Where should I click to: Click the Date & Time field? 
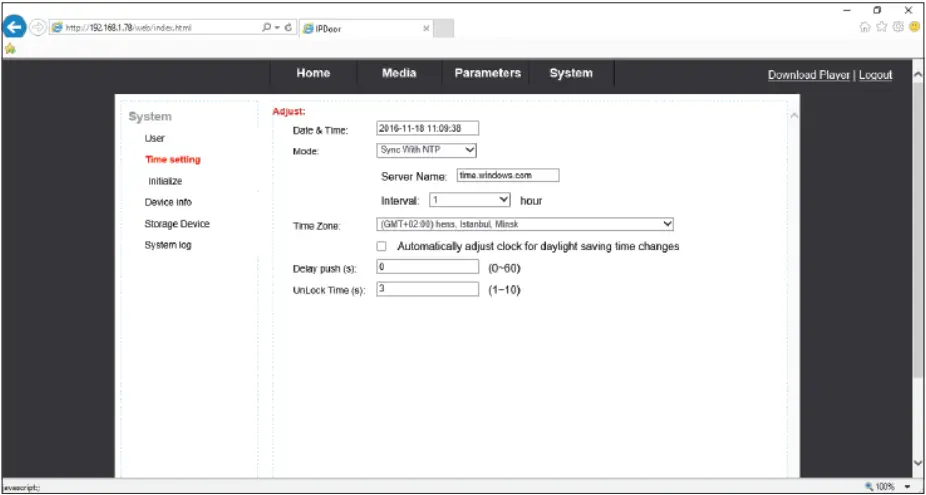click(x=428, y=128)
